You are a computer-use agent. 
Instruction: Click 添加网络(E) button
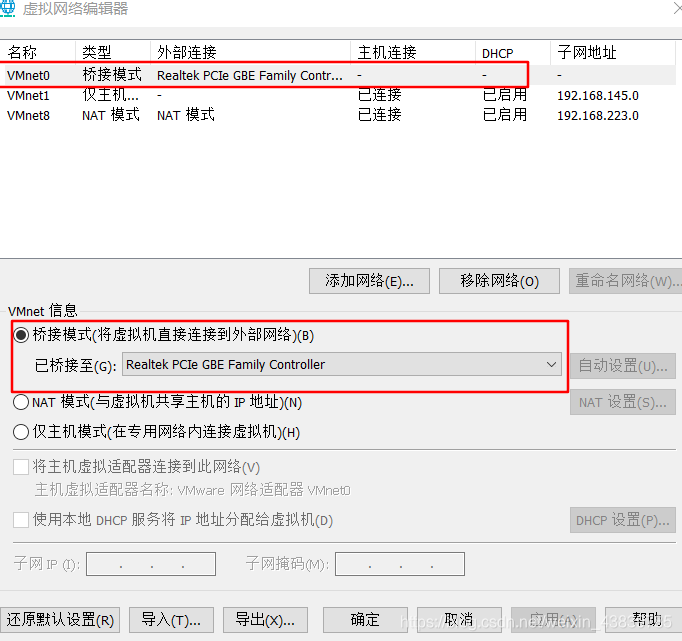coord(369,281)
